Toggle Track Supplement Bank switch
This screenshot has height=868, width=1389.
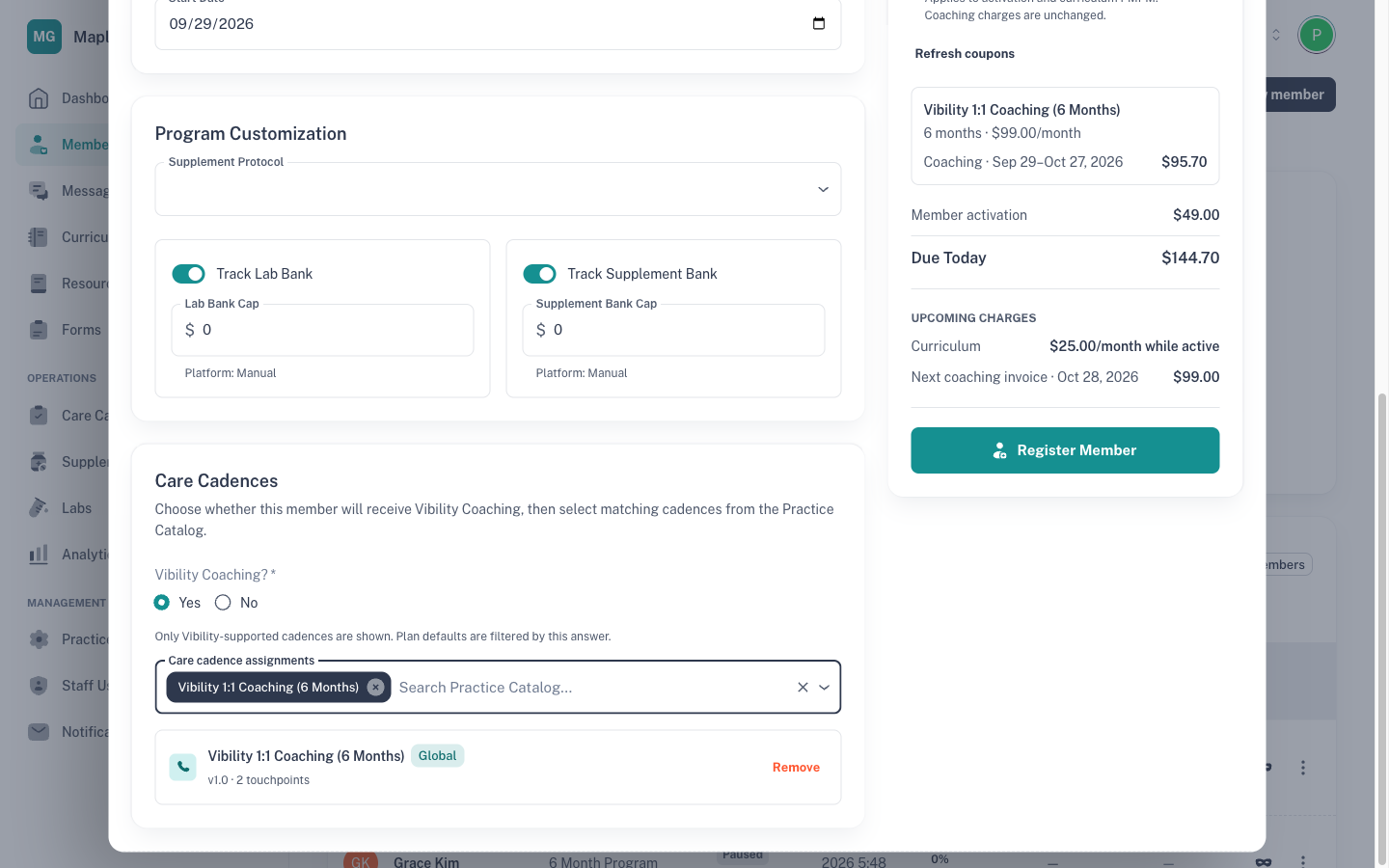point(539,274)
